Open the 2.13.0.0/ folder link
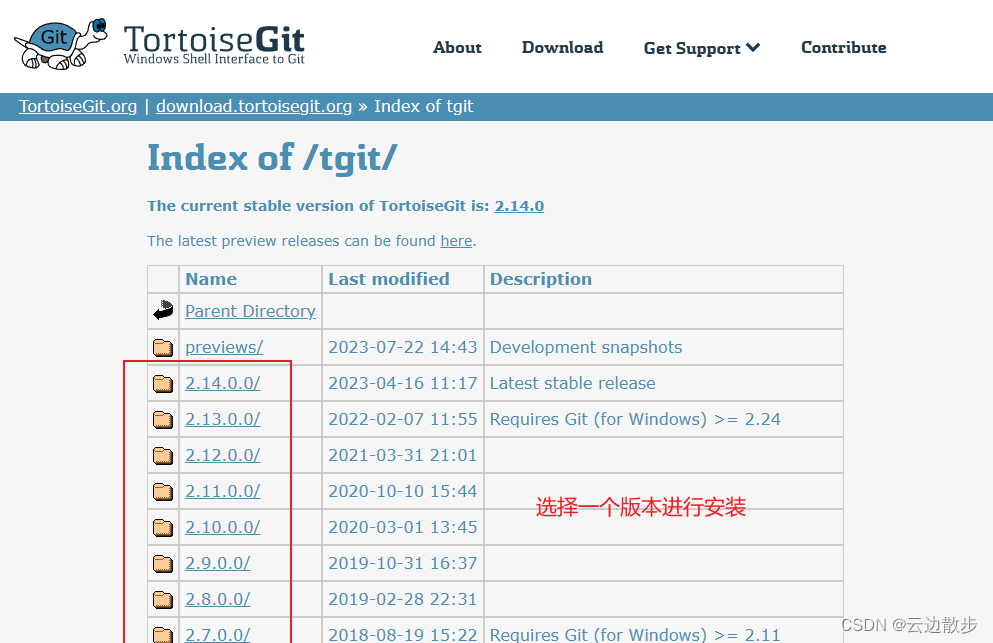Viewport: 993px width, 643px height. [222, 419]
